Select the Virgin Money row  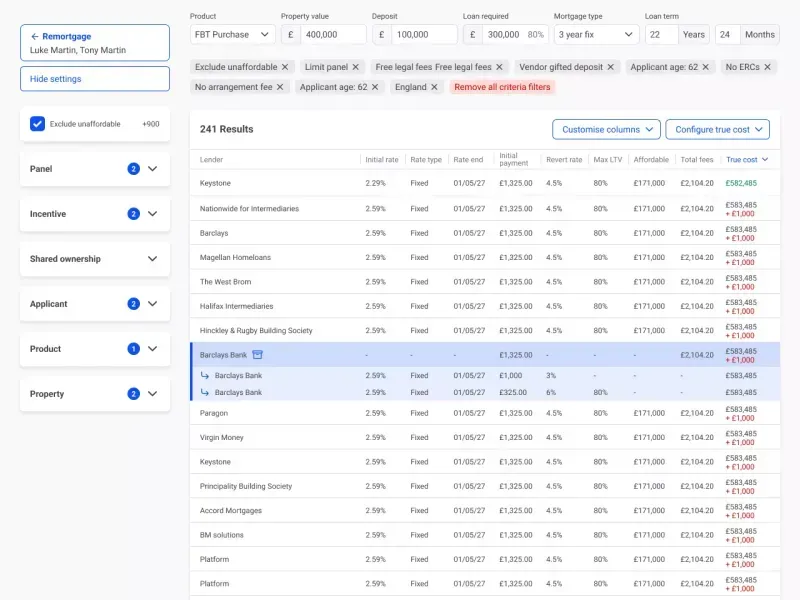coord(485,437)
